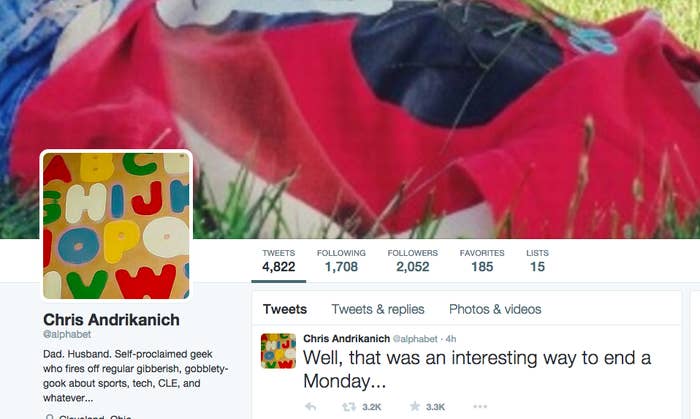Image resolution: width=700 pixels, height=419 pixels.
Task: Click the Chris Andrikanich profile name heading
Action: coord(111,319)
